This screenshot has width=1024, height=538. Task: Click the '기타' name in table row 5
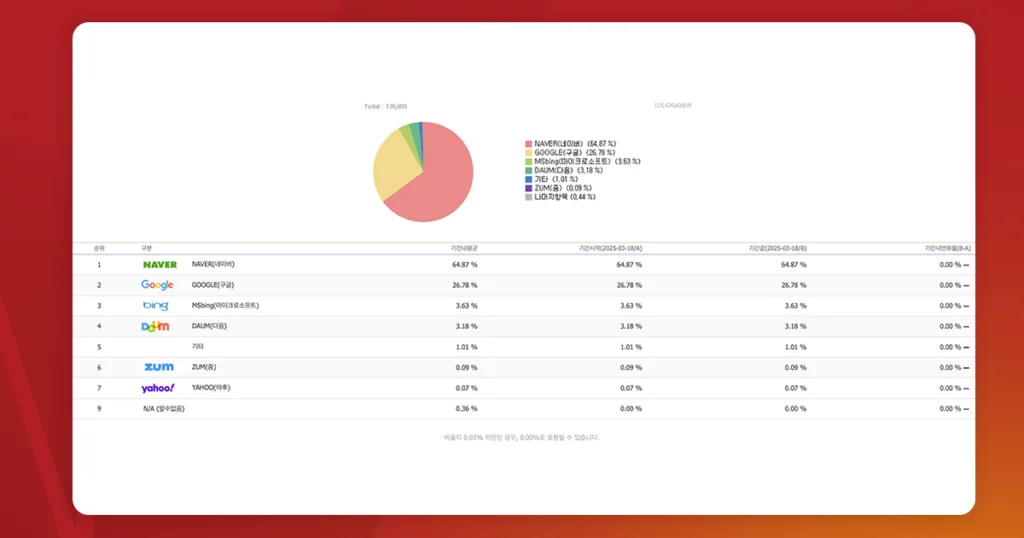point(198,347)
